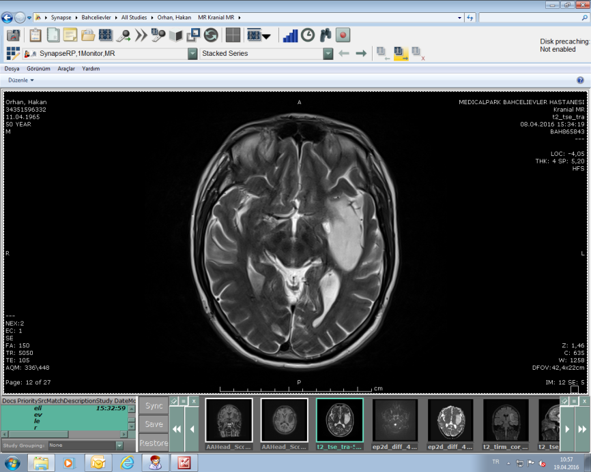Click the chart report icon at the toolbar start
591x472 pixels.
tap(13, 35)
